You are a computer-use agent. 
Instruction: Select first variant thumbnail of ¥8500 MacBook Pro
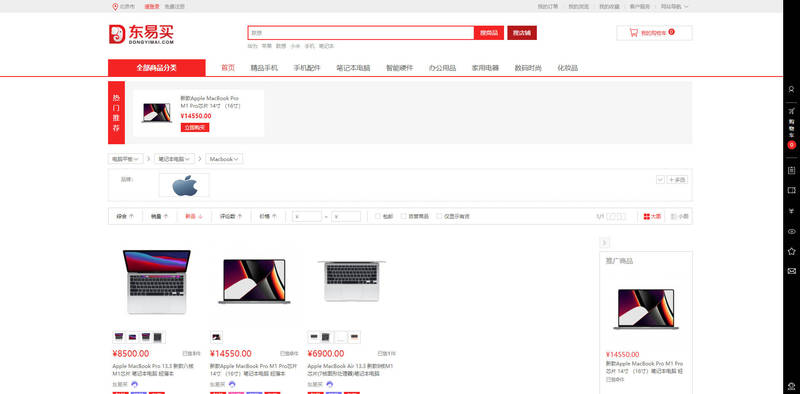[x=119, y=337]
